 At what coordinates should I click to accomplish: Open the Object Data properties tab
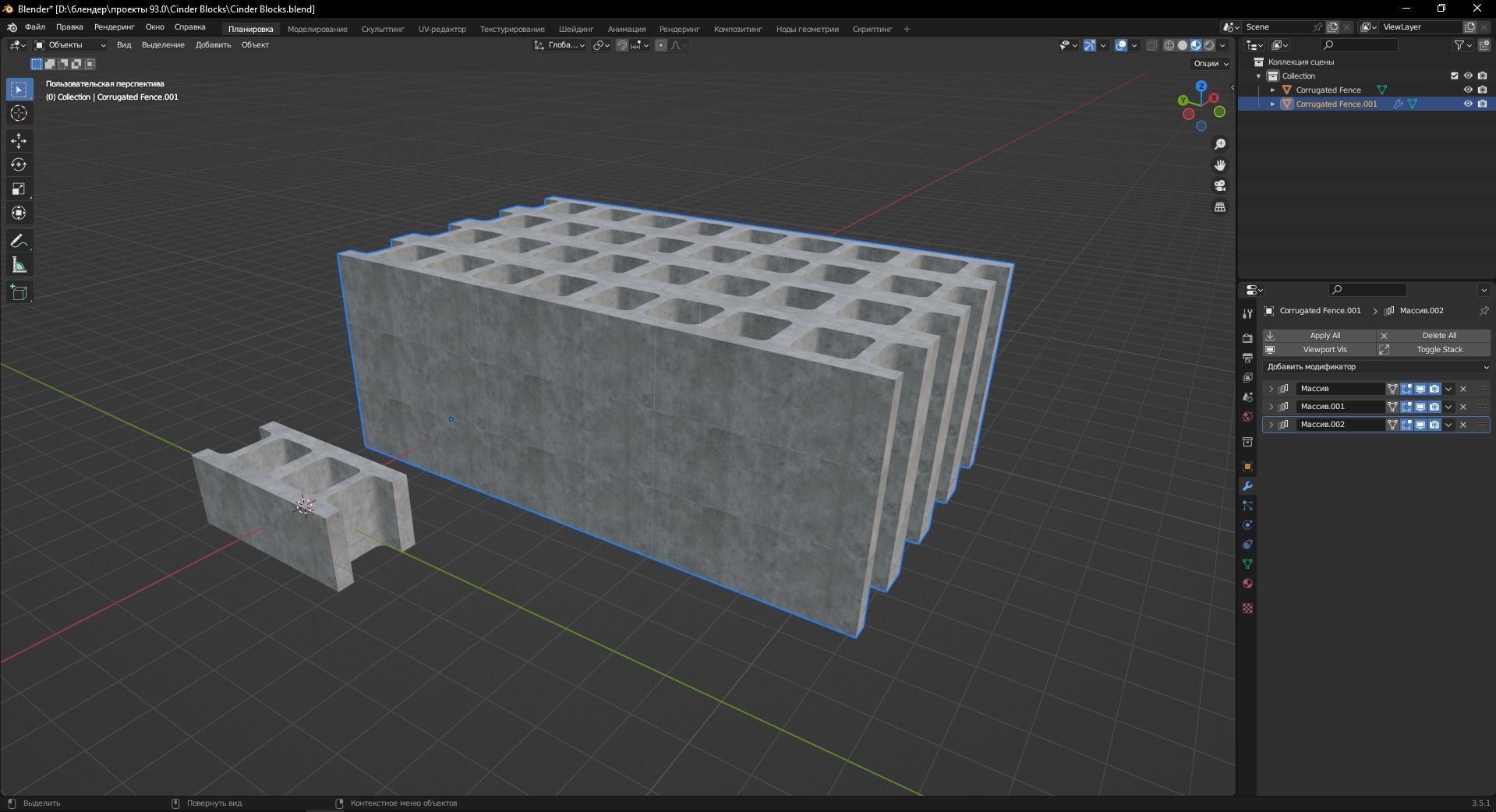[1247, 564]
